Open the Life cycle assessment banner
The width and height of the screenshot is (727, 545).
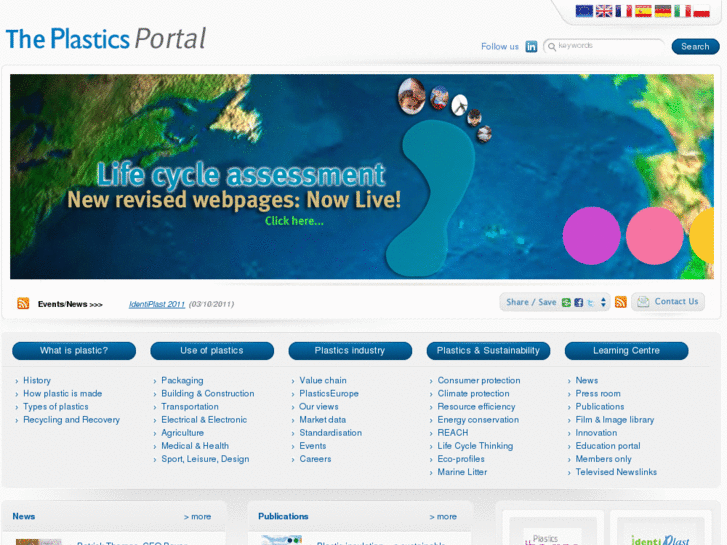pos(362,177)
